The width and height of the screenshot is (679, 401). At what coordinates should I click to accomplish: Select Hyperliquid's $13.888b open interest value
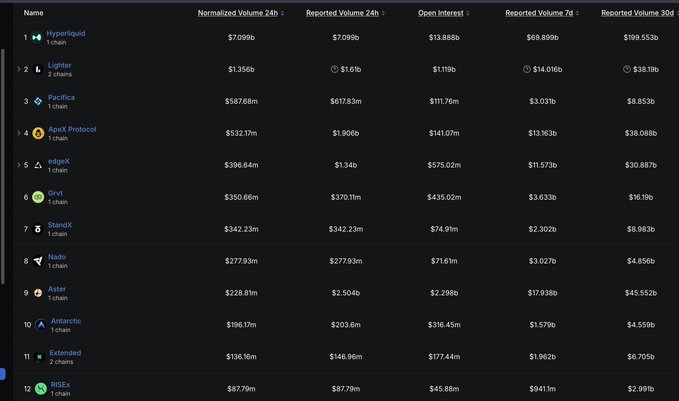[x=444, y=38]
